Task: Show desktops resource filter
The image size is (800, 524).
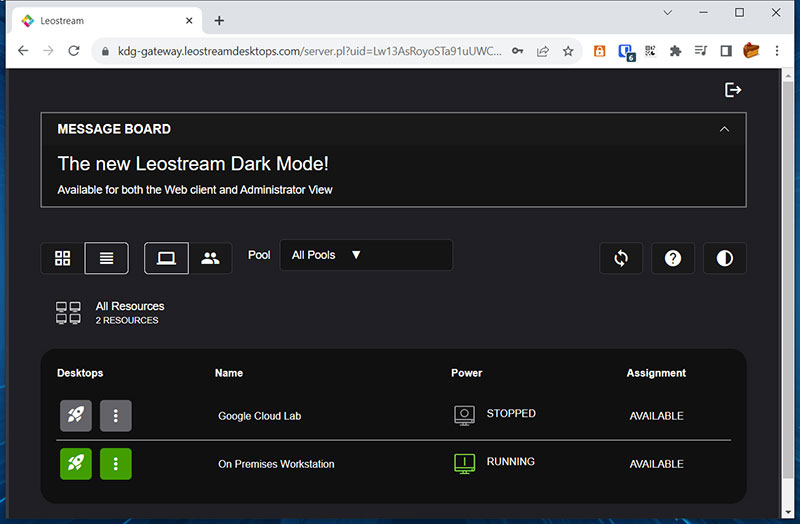Action: pos(166,258)
